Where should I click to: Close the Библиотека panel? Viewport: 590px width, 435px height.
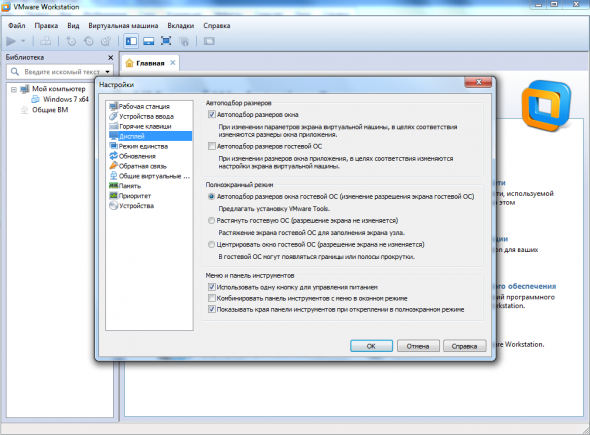(111, 58)
